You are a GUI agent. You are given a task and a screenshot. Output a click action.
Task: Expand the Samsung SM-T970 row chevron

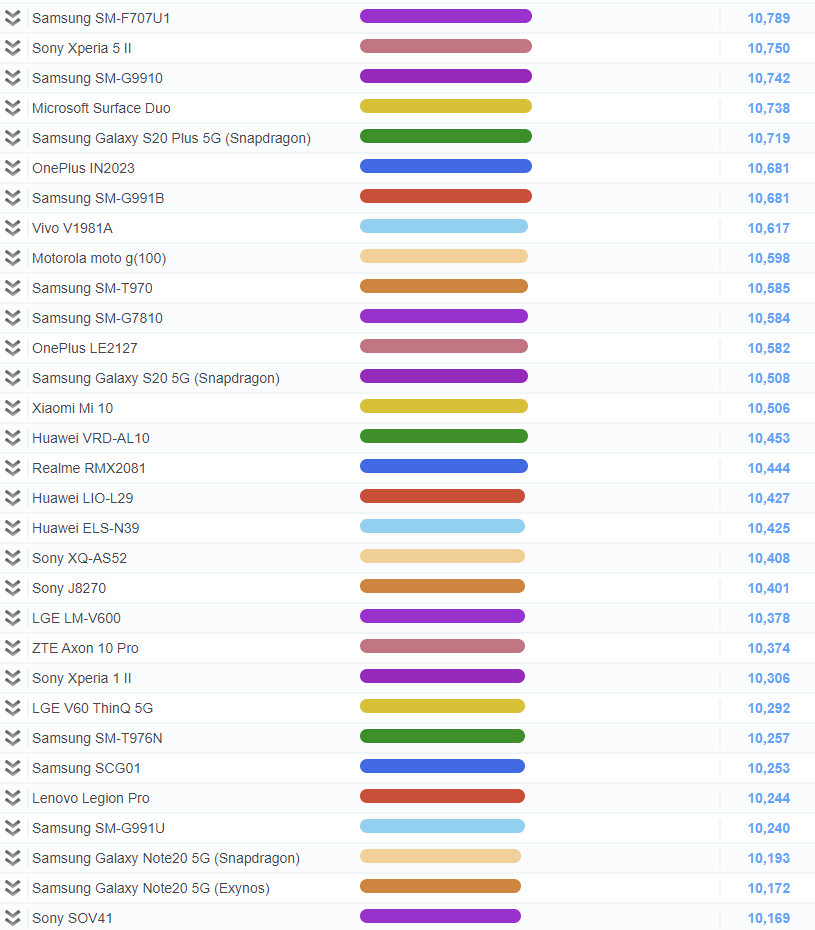12,288
